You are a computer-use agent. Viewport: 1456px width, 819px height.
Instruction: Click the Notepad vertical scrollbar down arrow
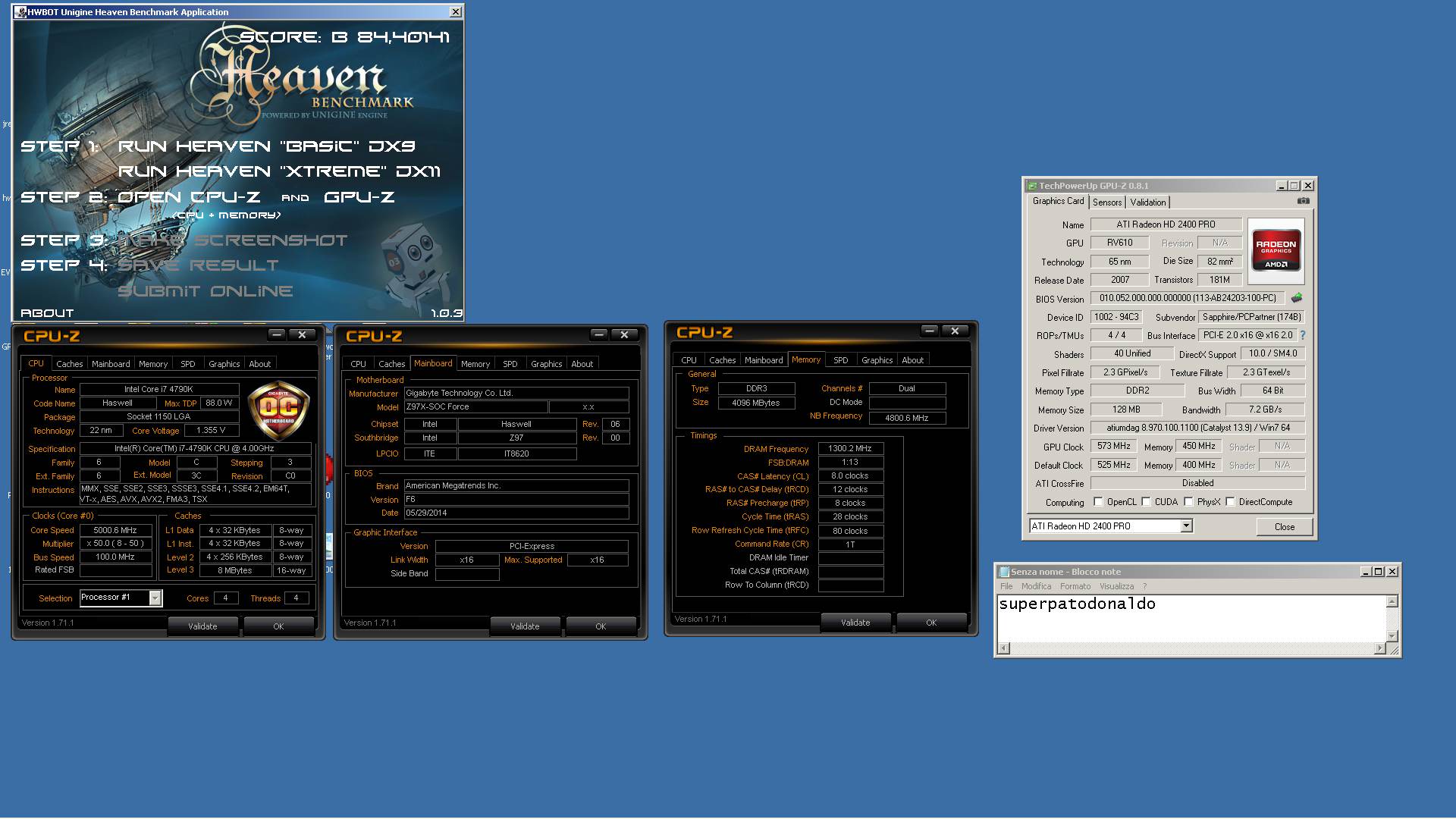pos(1392,636)
